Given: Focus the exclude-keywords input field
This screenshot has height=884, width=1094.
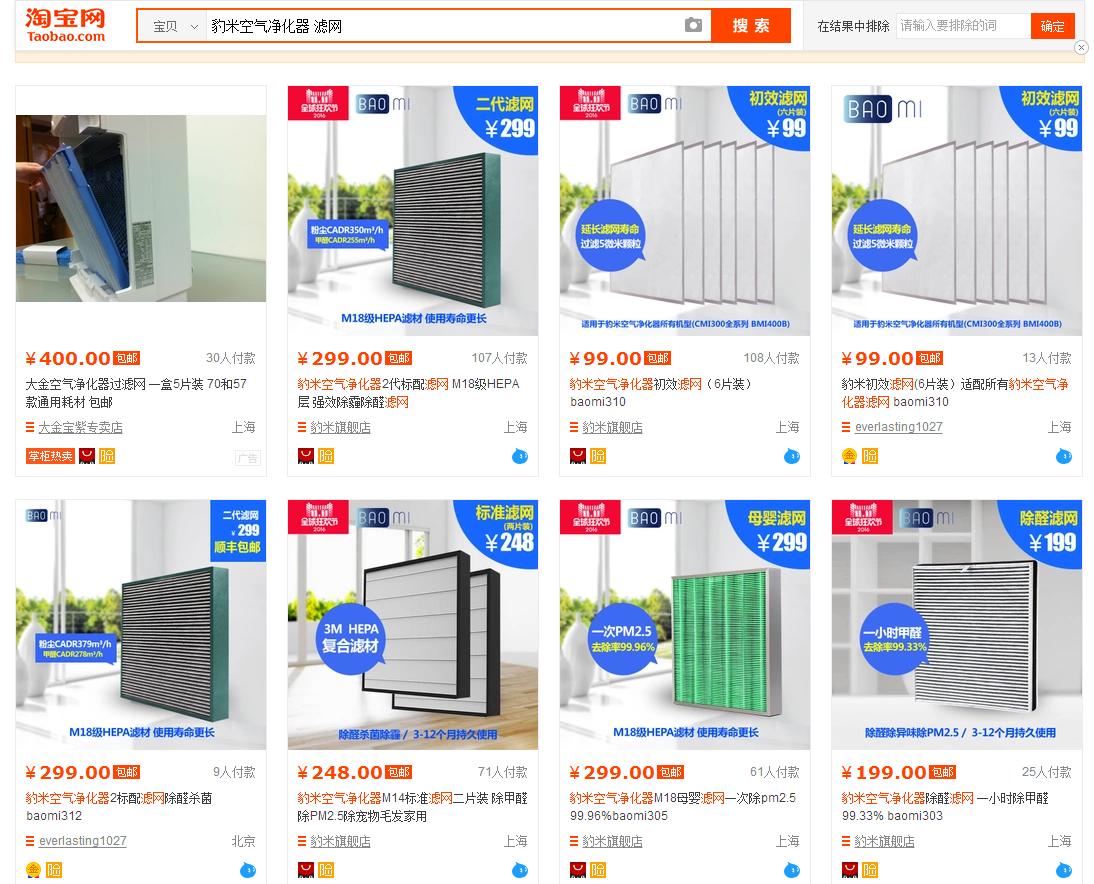Looking at the screenshot, I should 964,26.
